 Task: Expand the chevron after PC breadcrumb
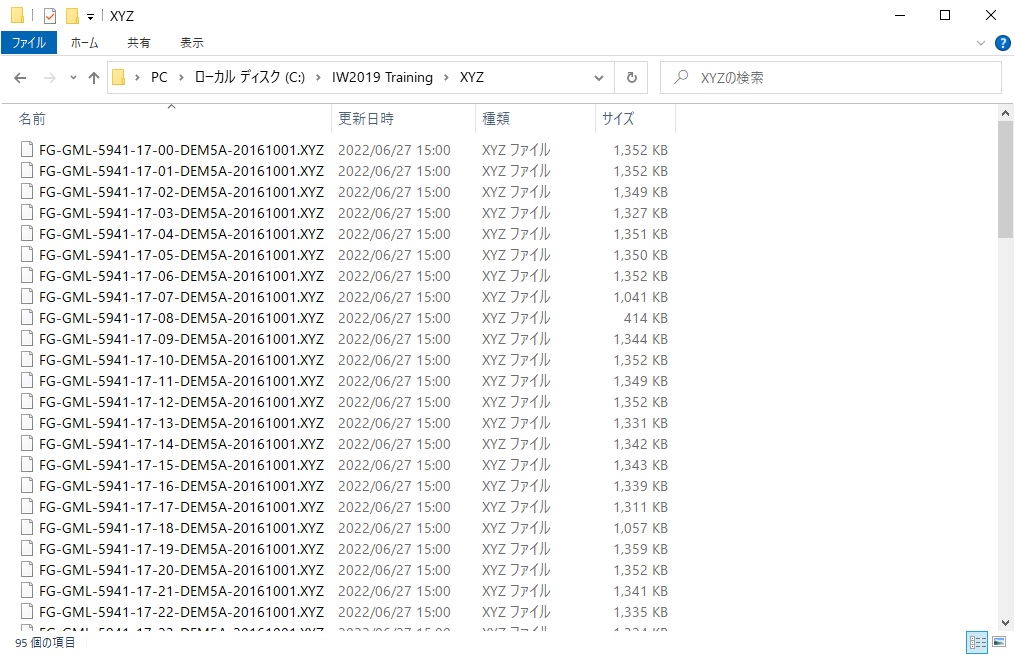(x=181, y=78)
